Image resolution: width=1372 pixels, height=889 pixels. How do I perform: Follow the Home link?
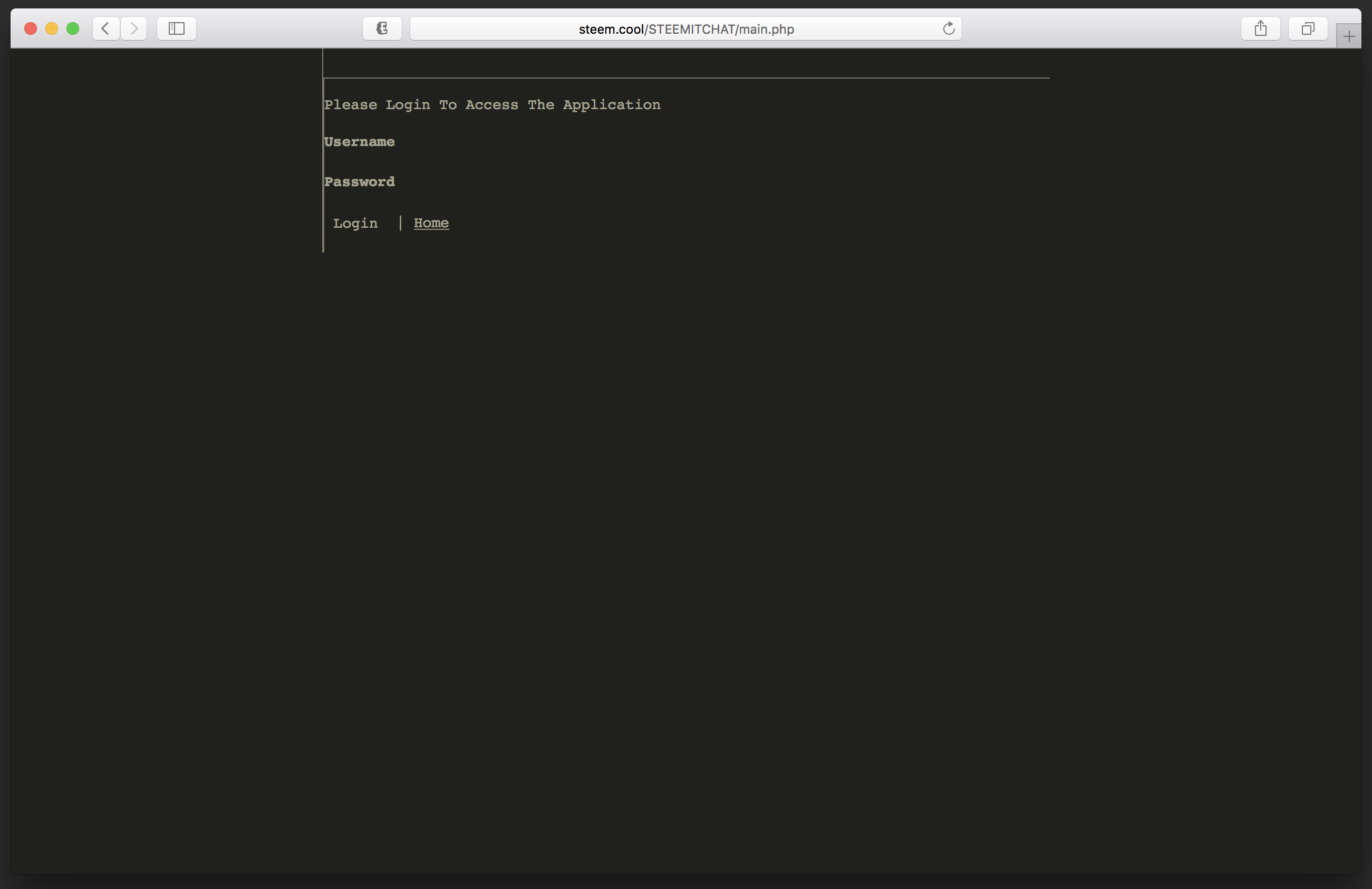tap(431, 223)
